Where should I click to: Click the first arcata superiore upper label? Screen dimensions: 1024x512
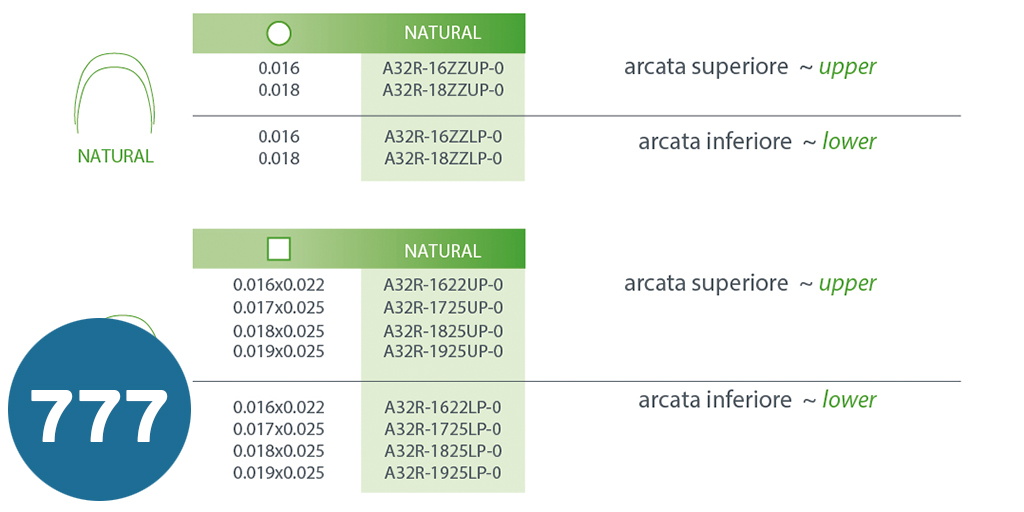749,68
